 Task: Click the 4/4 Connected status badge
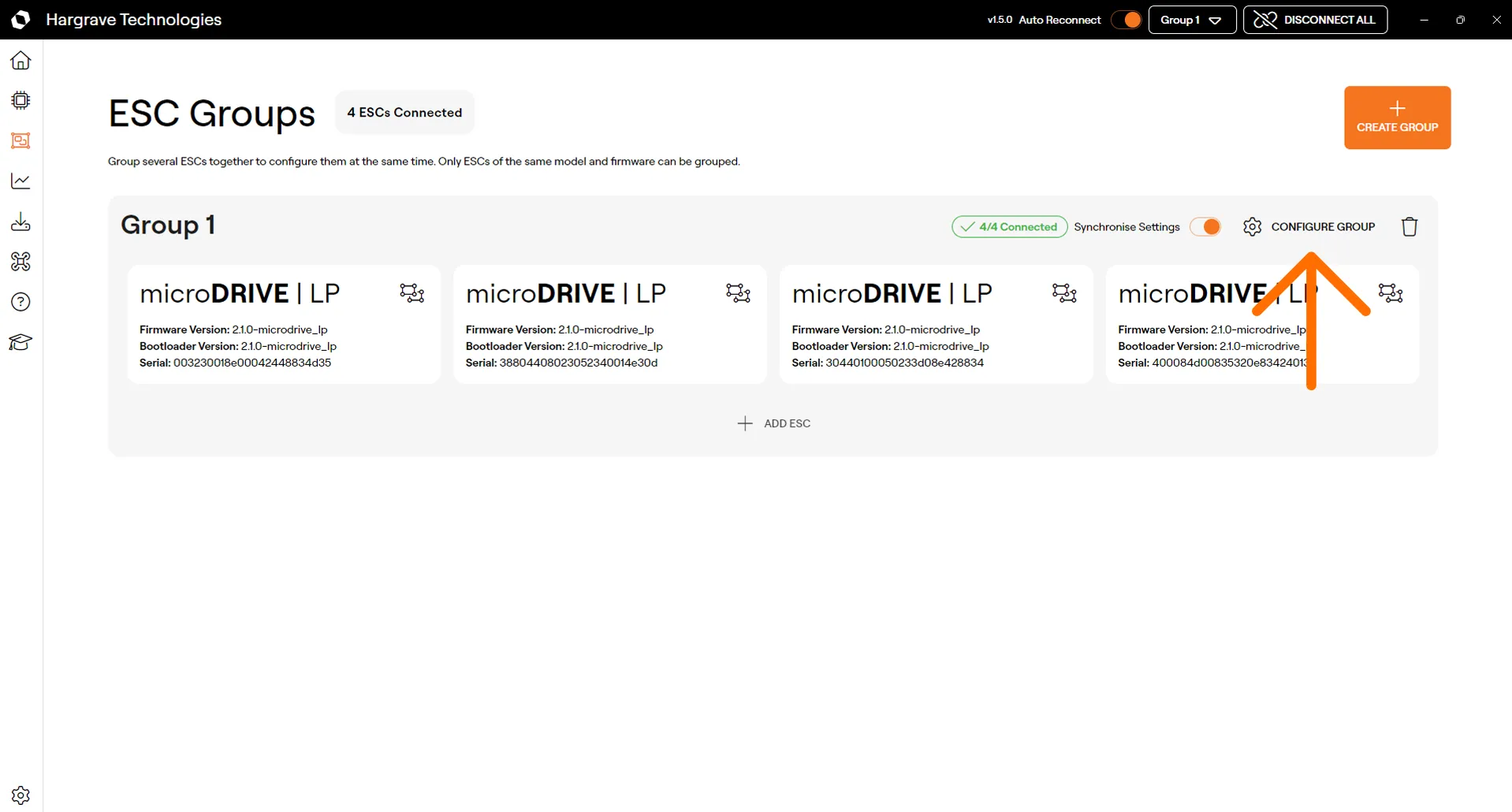(1009, 227)
